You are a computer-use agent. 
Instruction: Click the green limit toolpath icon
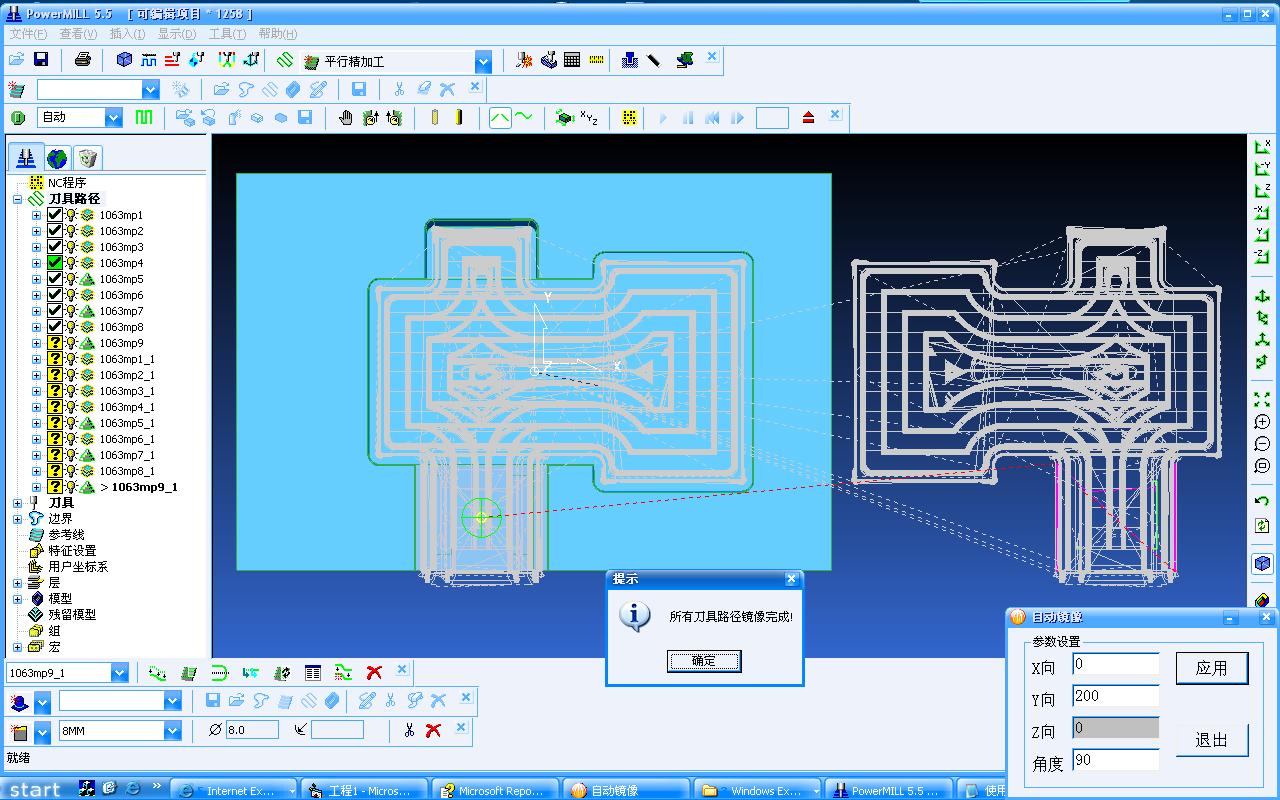click(220, 673)
